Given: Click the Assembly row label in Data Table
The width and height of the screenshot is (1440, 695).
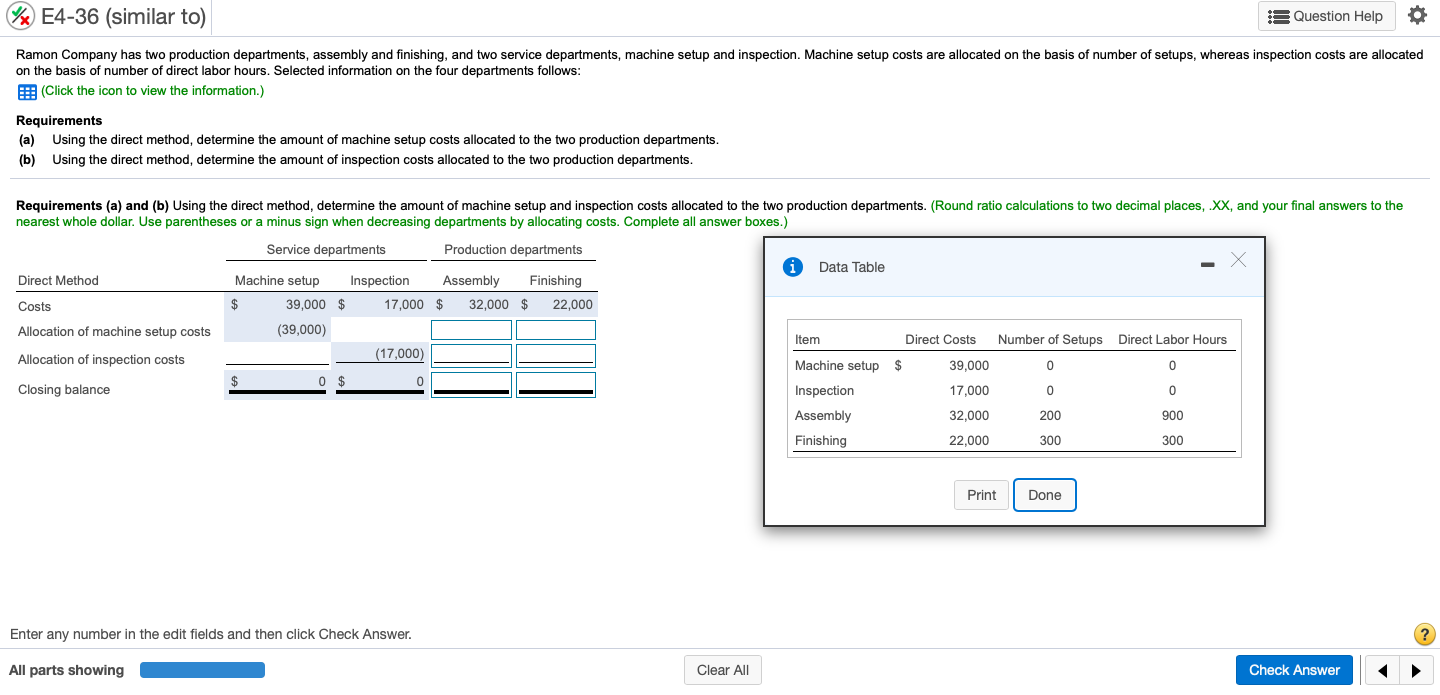Looking at the screenshot, I should tap(823, 415).
